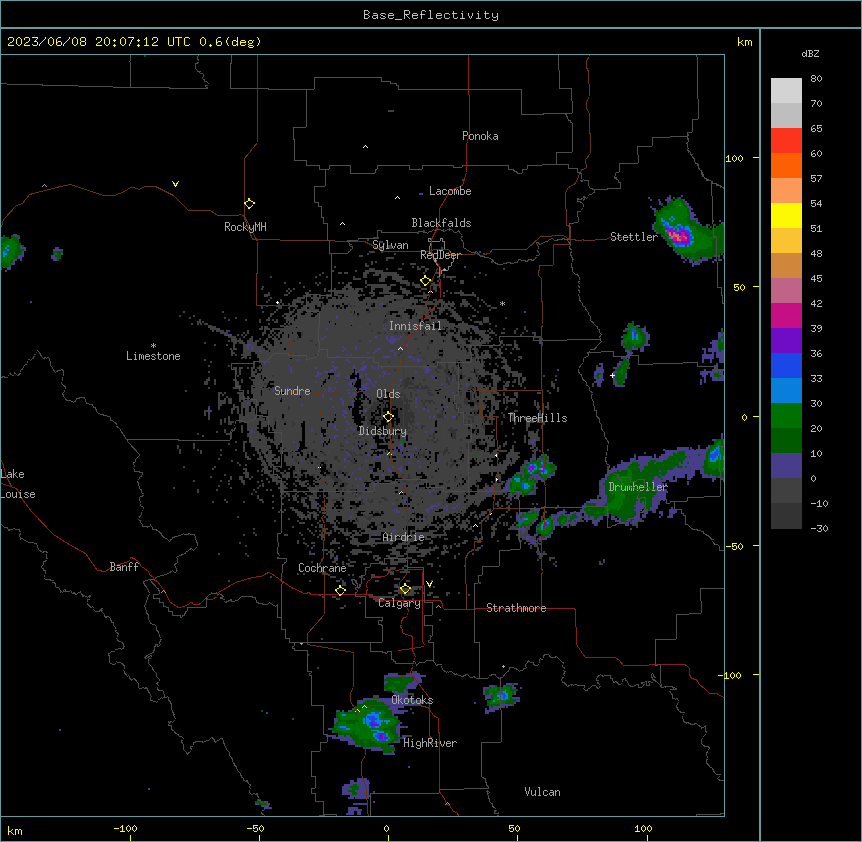Select the Stettler label

click(633, 237)
